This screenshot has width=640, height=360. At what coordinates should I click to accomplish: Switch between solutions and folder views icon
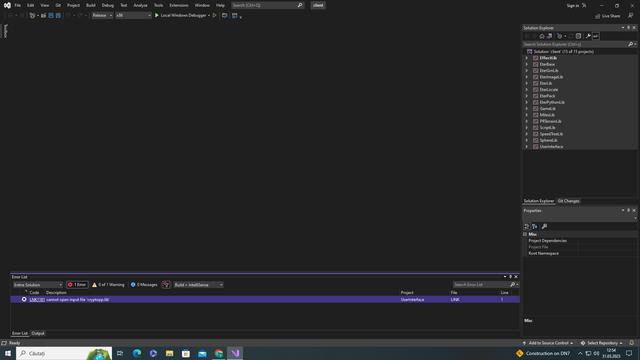[x=549, y=36]
